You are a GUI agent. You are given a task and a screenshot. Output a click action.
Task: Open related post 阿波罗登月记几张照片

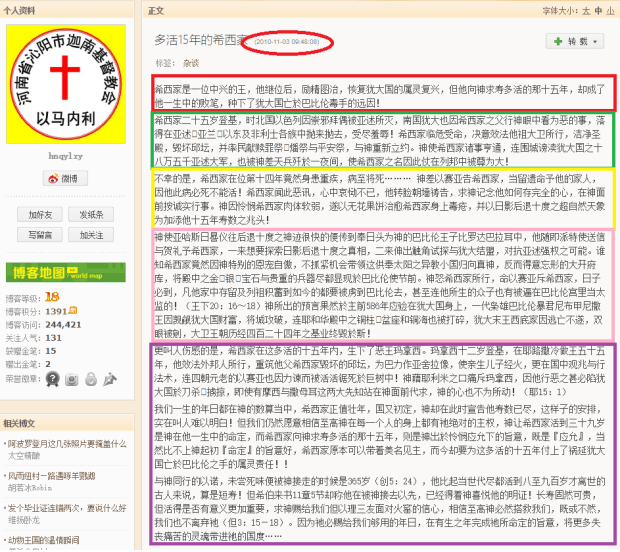click(x=64, y=441)
